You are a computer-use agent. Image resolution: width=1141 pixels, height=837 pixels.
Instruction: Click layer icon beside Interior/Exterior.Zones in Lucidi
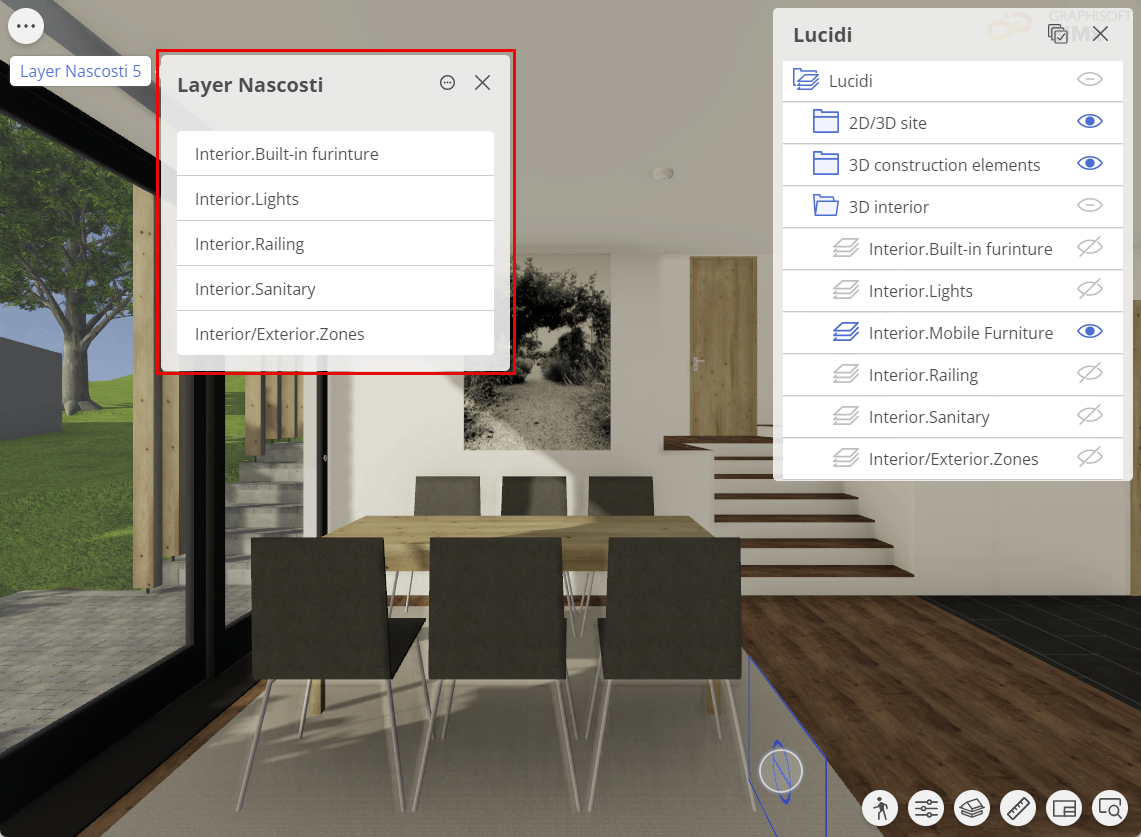point(846,459)
